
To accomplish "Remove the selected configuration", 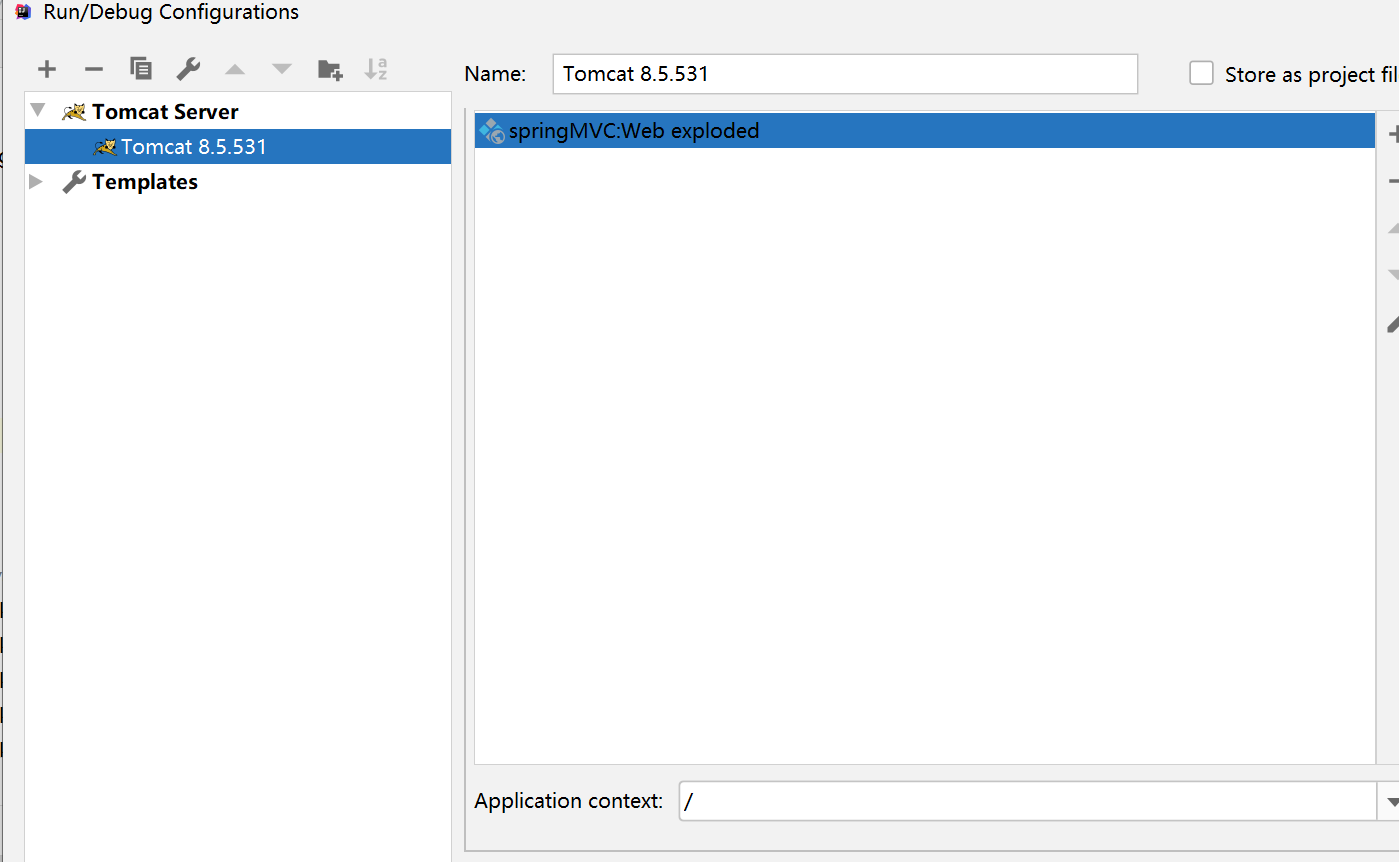I will point(94,69).
